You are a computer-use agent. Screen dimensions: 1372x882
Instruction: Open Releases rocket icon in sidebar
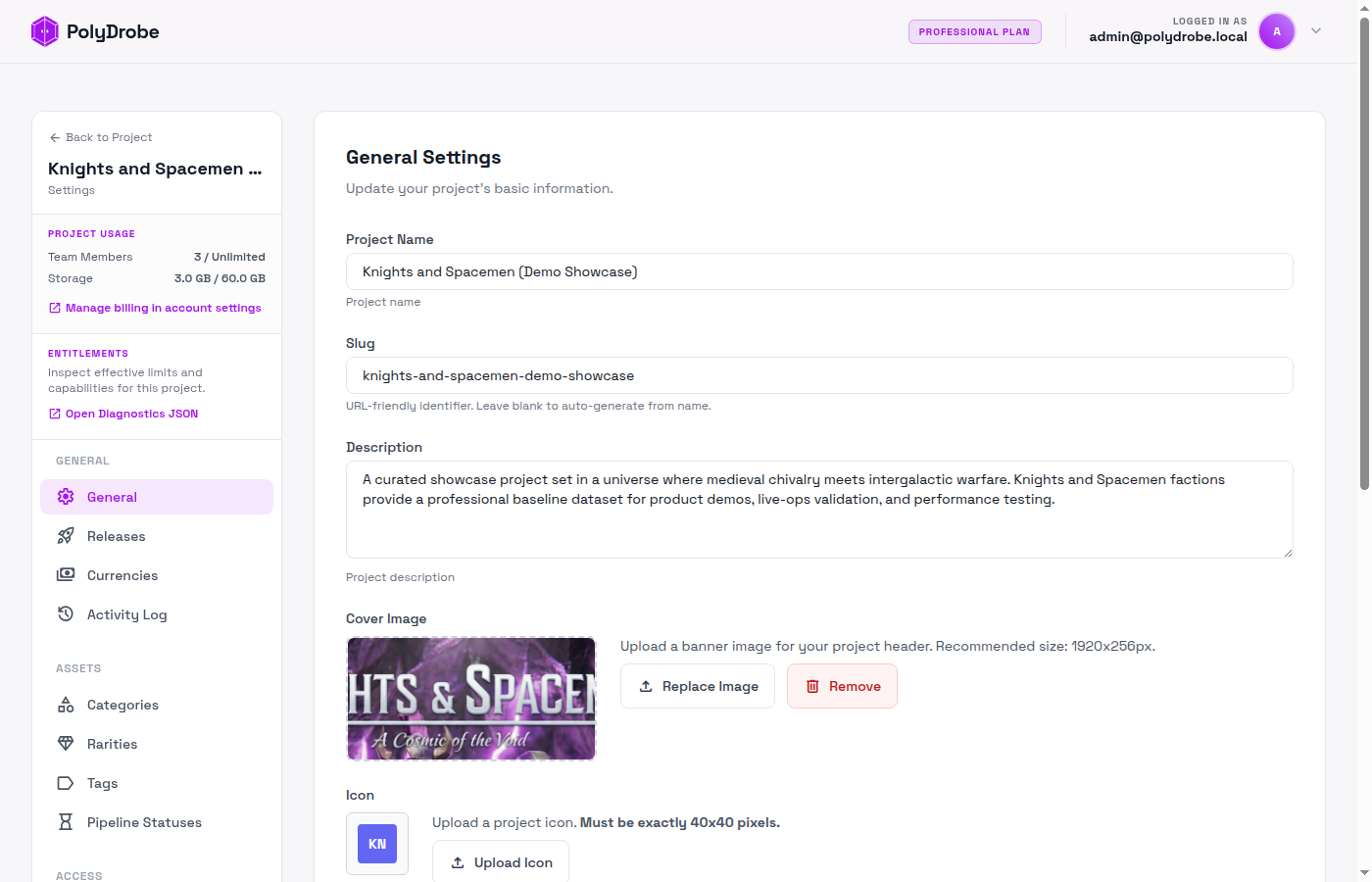66,536
